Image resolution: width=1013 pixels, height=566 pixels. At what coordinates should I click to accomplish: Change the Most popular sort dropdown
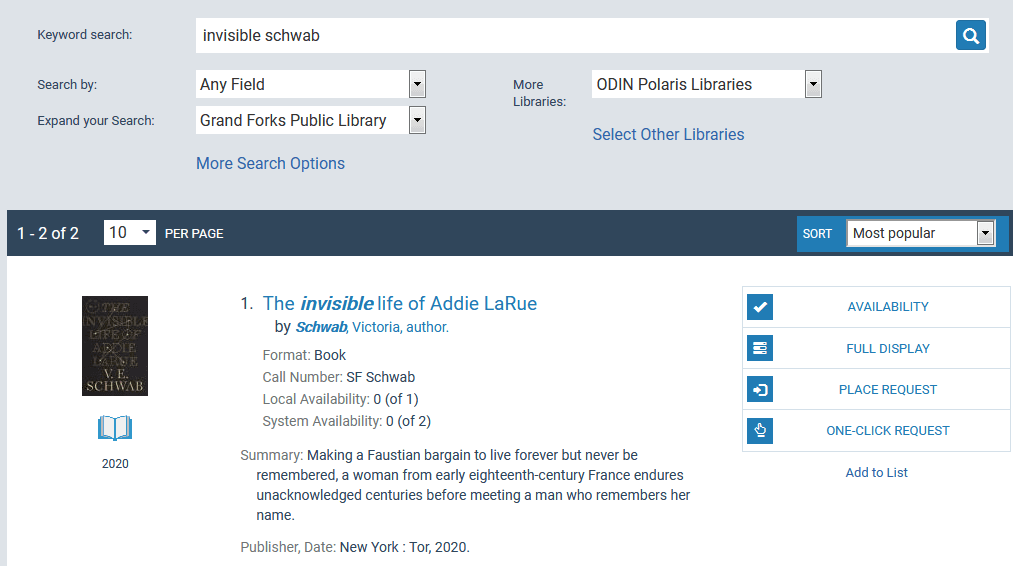pos(920,233)
